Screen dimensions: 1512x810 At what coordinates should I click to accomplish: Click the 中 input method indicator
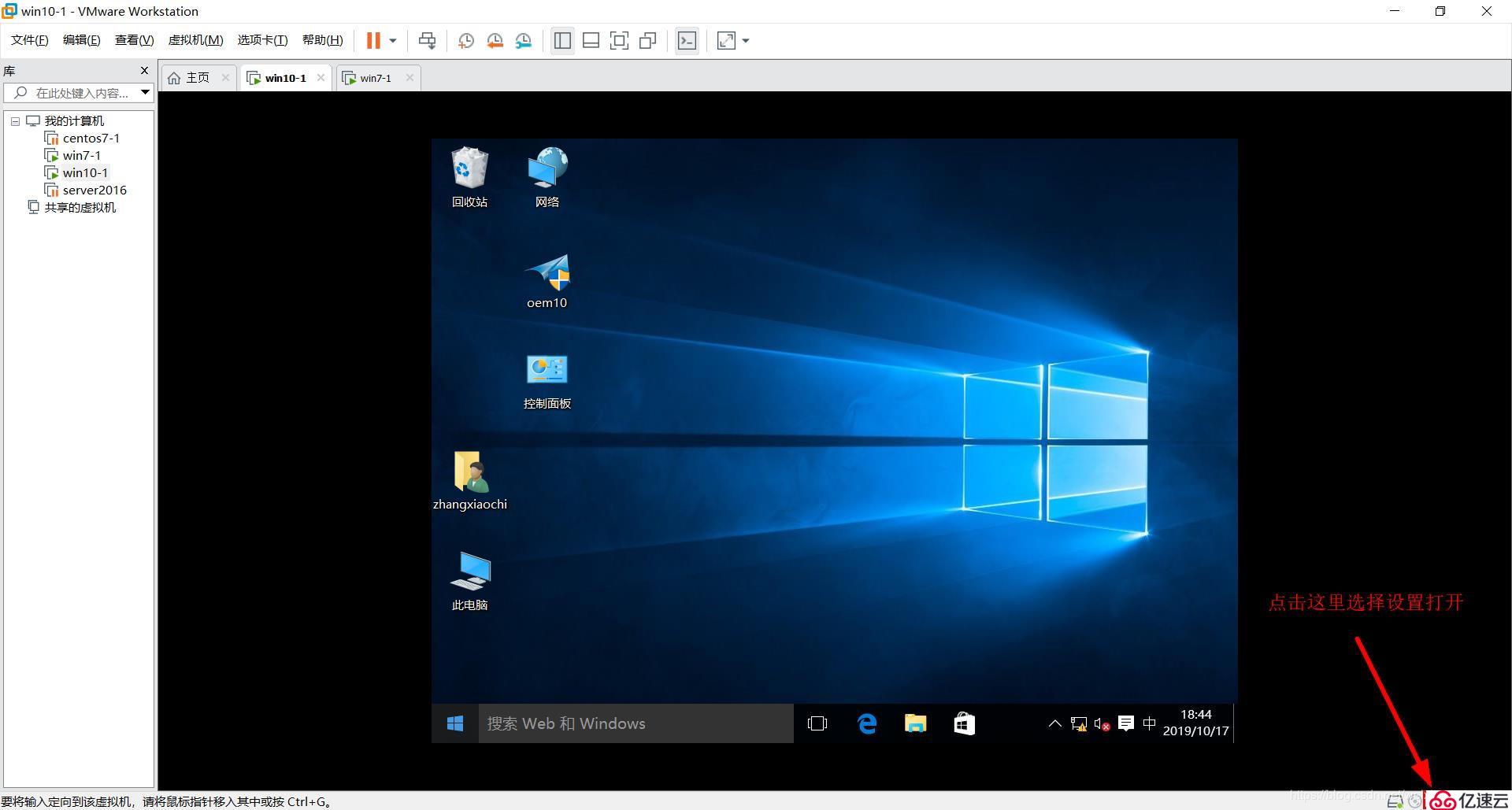click(x=1150, y=723)
